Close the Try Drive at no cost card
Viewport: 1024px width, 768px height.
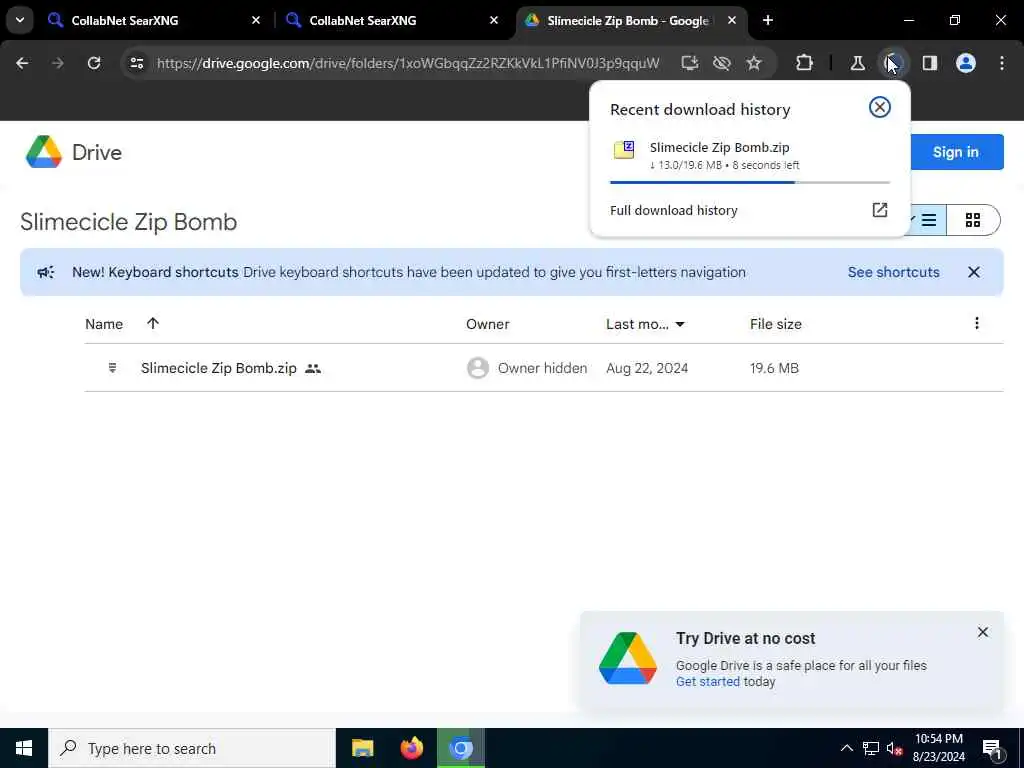pos(983,632)
